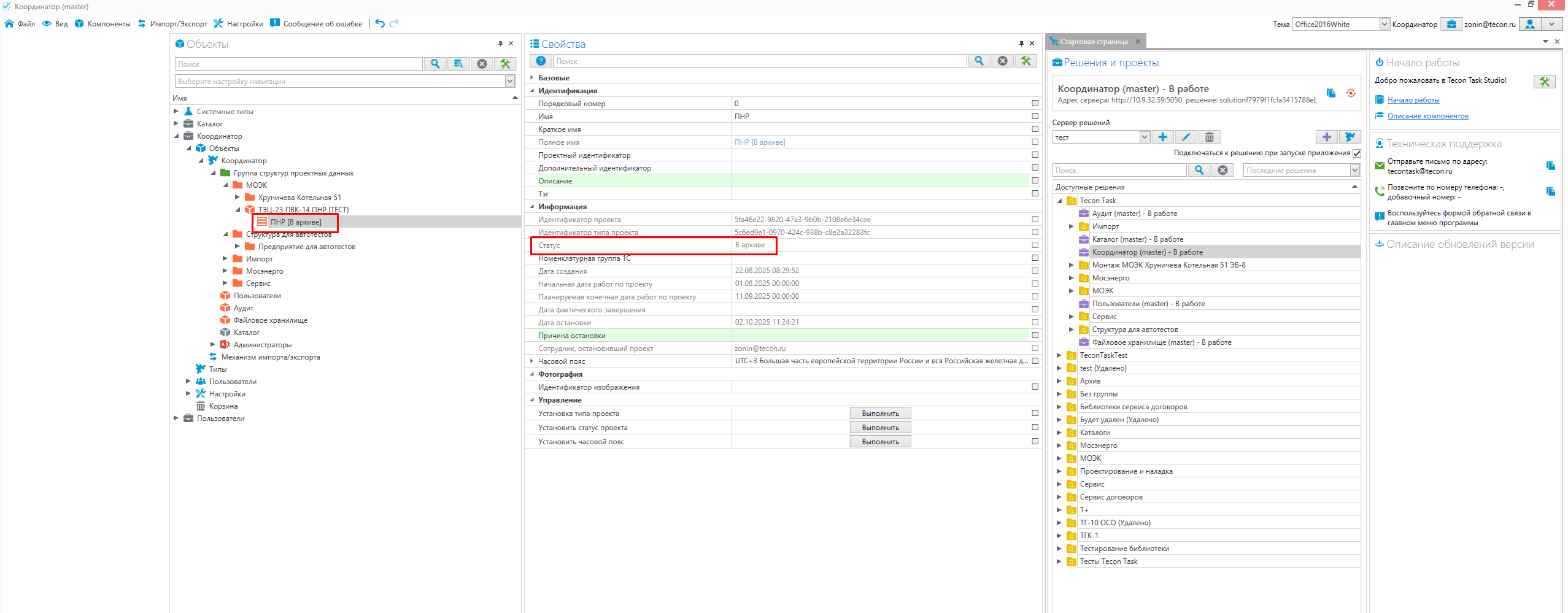Click the purple plus icon to add solution
Image resolution: width=1568 pixels, height=613 pixels.
[1326, 137]
